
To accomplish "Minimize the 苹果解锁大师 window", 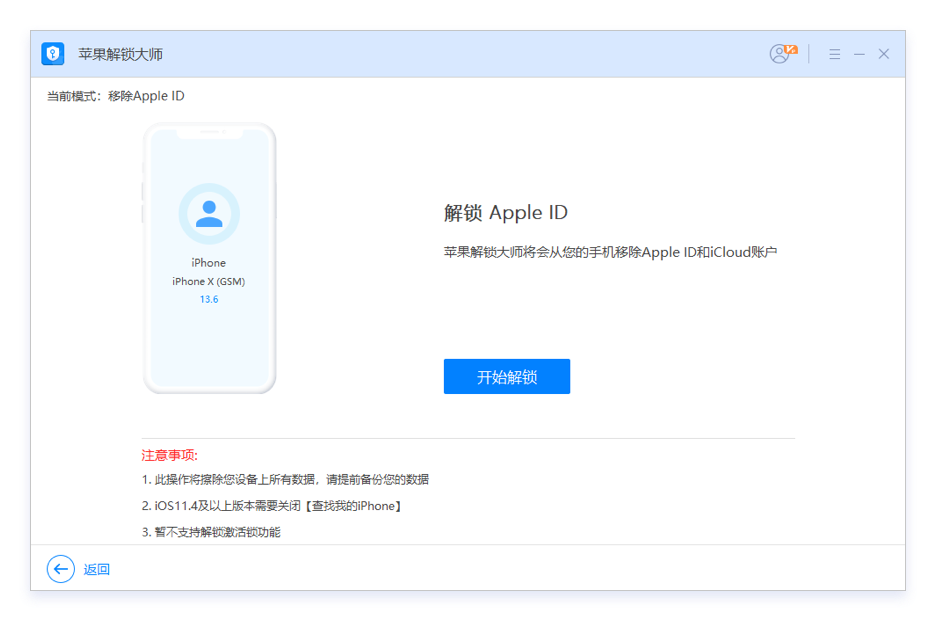I will pyautogui.click(x=859, y=54).
